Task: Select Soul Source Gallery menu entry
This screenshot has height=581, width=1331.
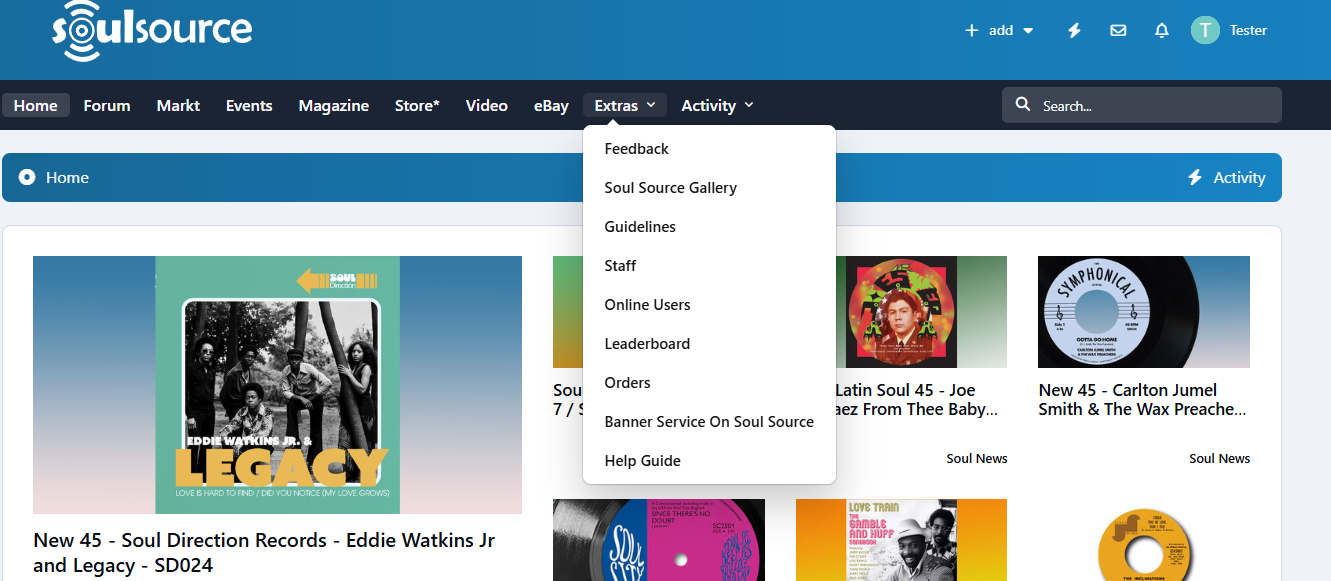Action: 709,188
